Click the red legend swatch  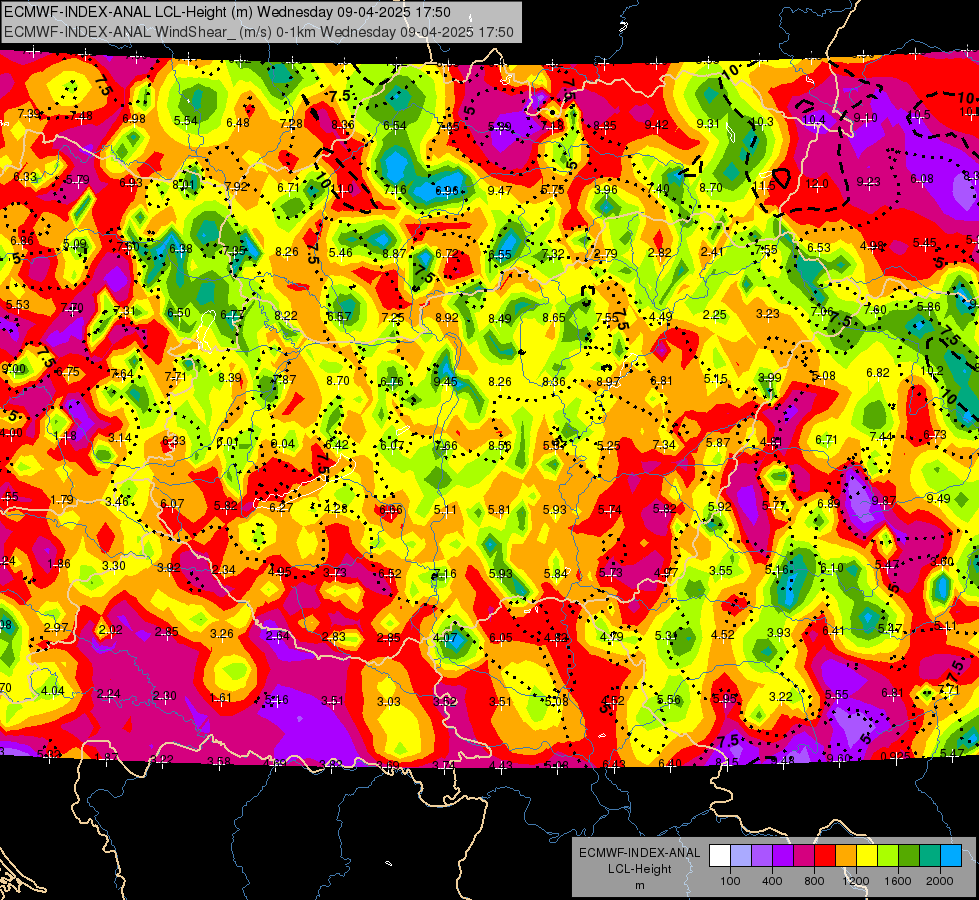click(825, 856)
